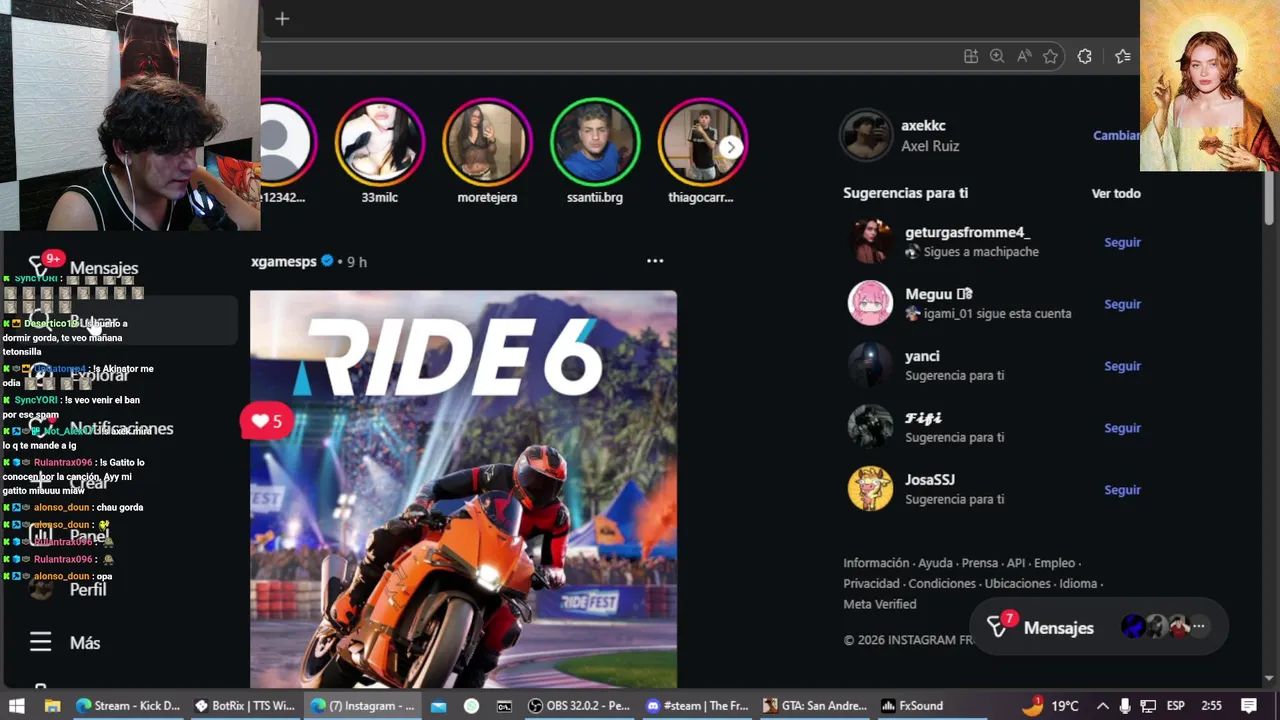Open geturgasfromme4_ profile picture

coord(870,241)
